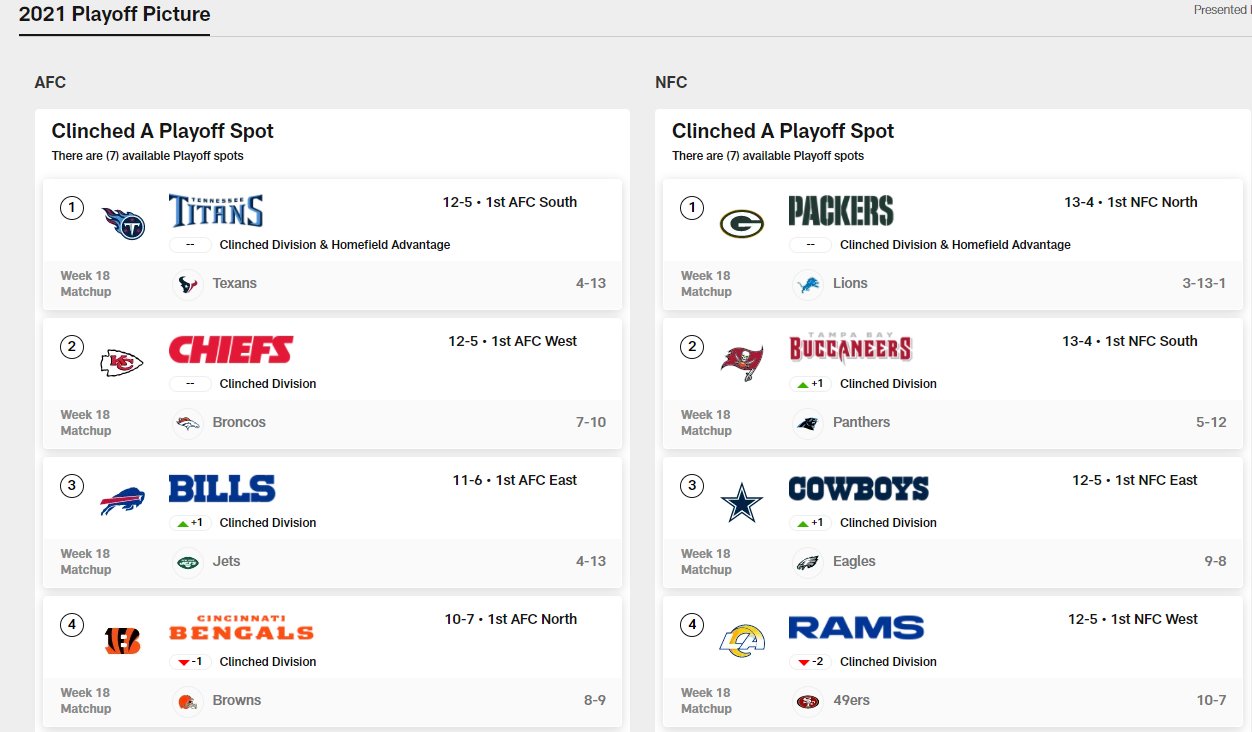This screenshot has width=1252, height=732.
Task: Click the Bills 11-6 1st AFC East record
Action: 515,480
